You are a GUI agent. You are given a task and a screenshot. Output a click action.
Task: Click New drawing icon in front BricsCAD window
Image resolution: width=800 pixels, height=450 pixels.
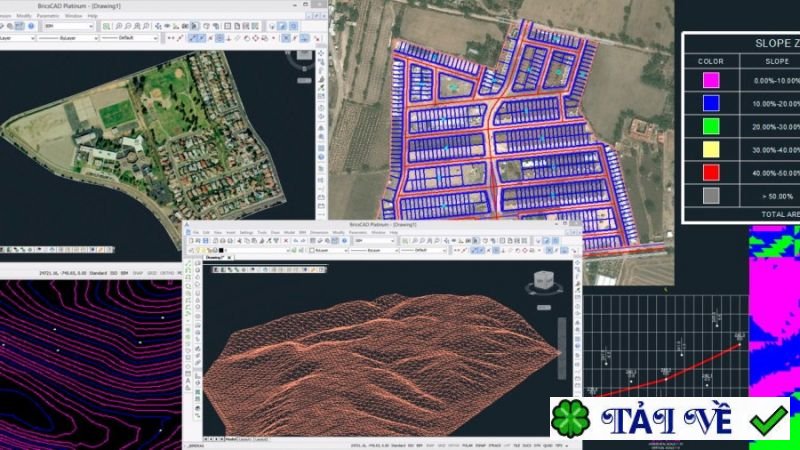pos(191,241)
